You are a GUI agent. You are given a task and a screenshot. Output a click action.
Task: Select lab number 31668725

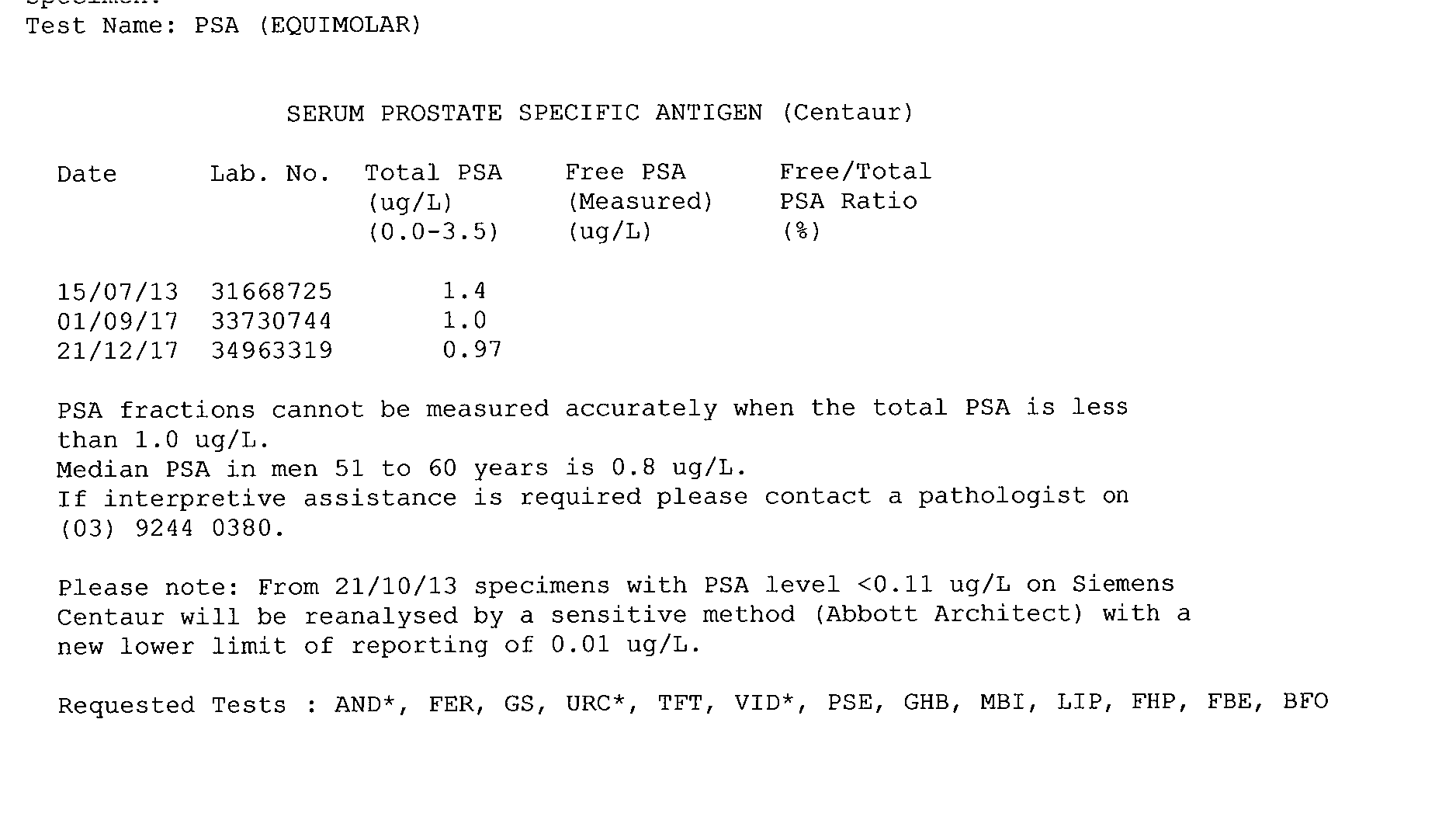point(271,292)
